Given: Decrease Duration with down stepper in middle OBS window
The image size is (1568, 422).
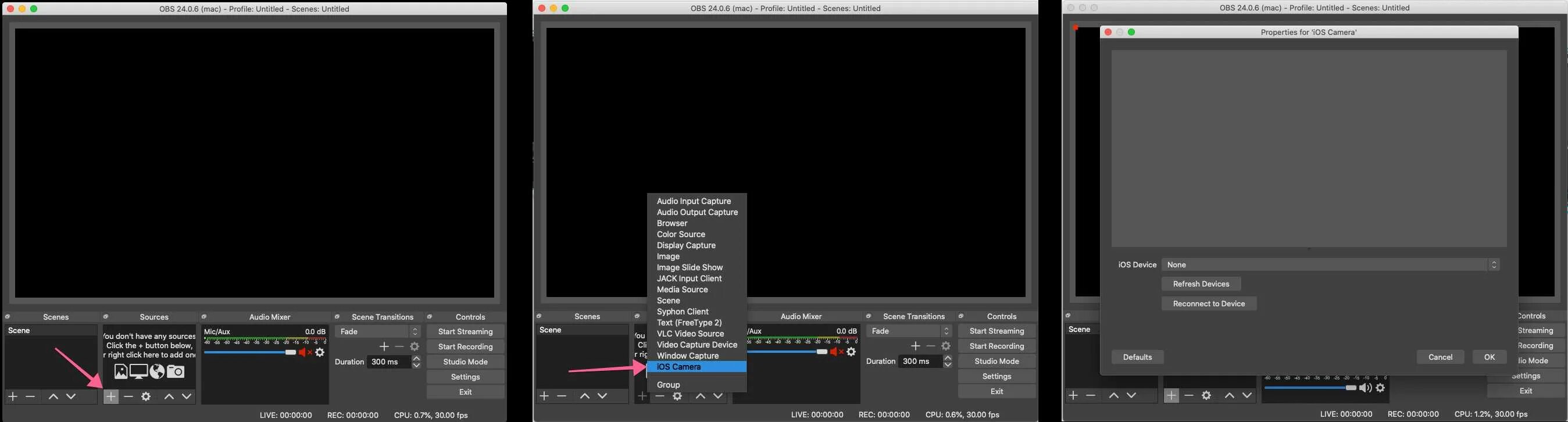Looking at the screenshot, I should tap(948, 365).
